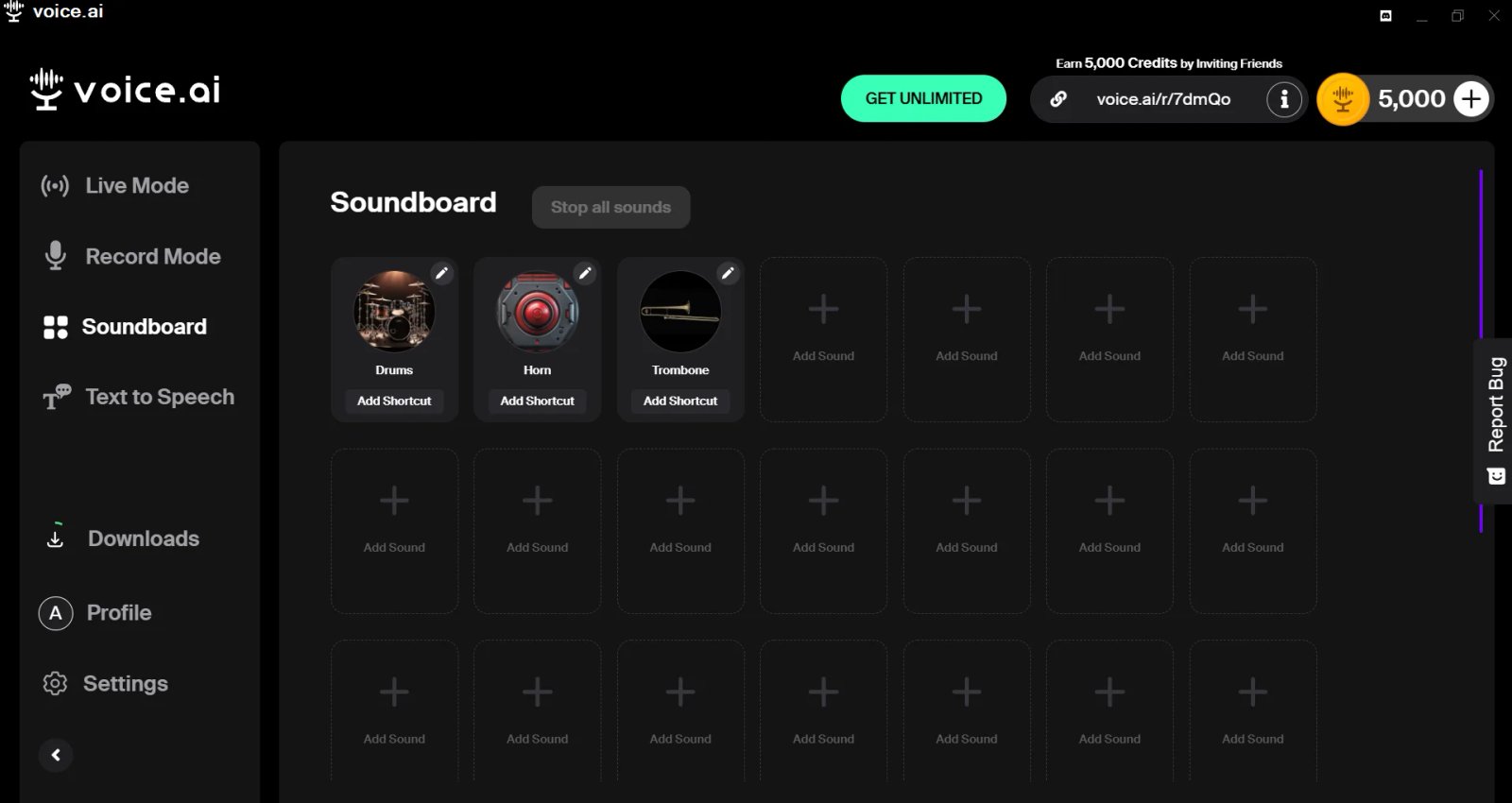Click the Soundboard grid icon
Viewport: 1512px width, 803px height.
56,327
